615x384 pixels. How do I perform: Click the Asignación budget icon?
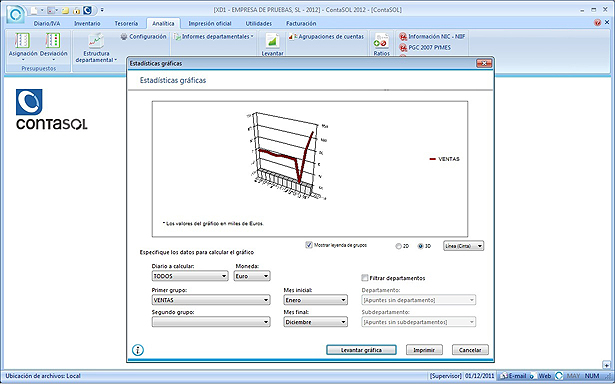tap(22, 41)
